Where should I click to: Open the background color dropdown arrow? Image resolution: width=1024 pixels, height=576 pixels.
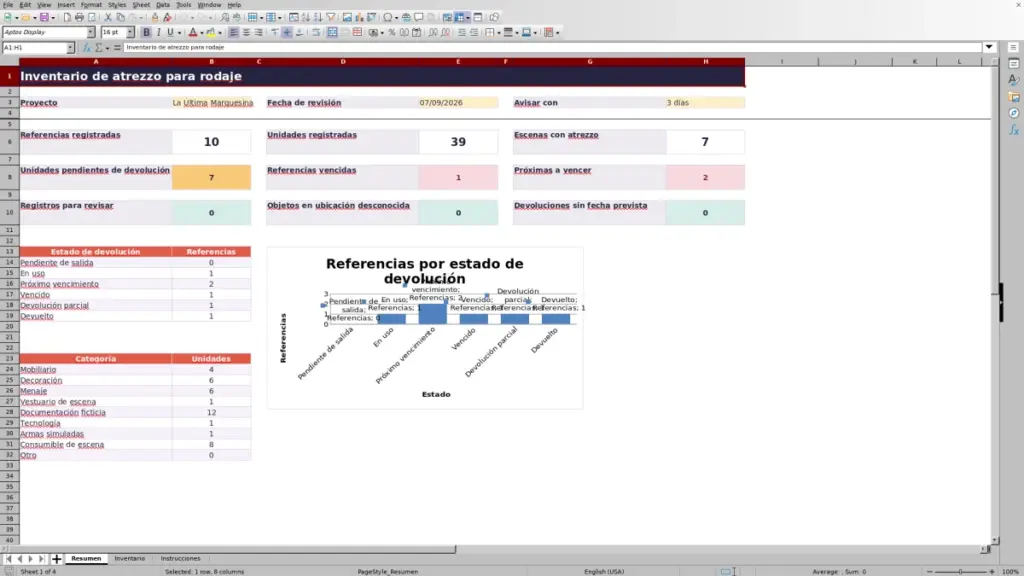[220, 33]
